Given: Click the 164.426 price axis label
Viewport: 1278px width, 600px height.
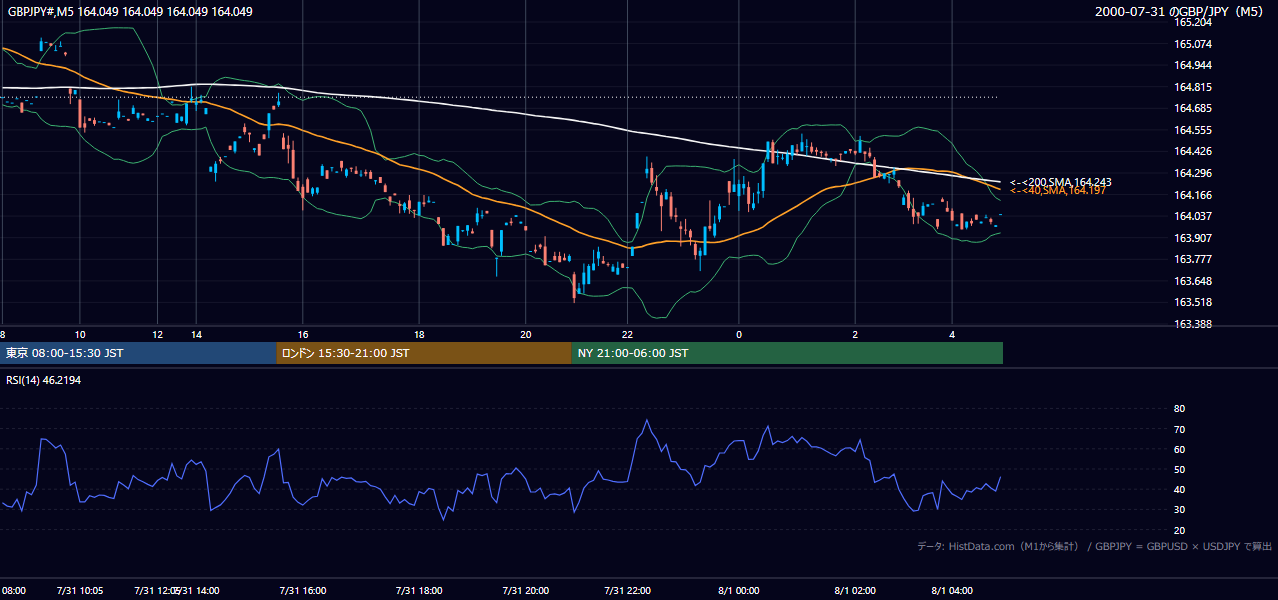Looking at the screenshot, I should tap(1193, 151).
